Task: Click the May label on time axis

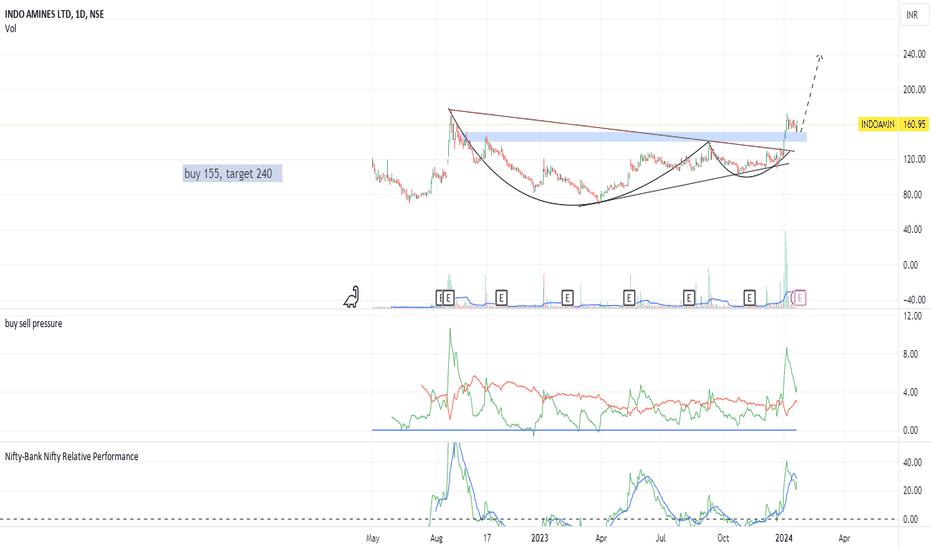Action: [x=373, y=538]
